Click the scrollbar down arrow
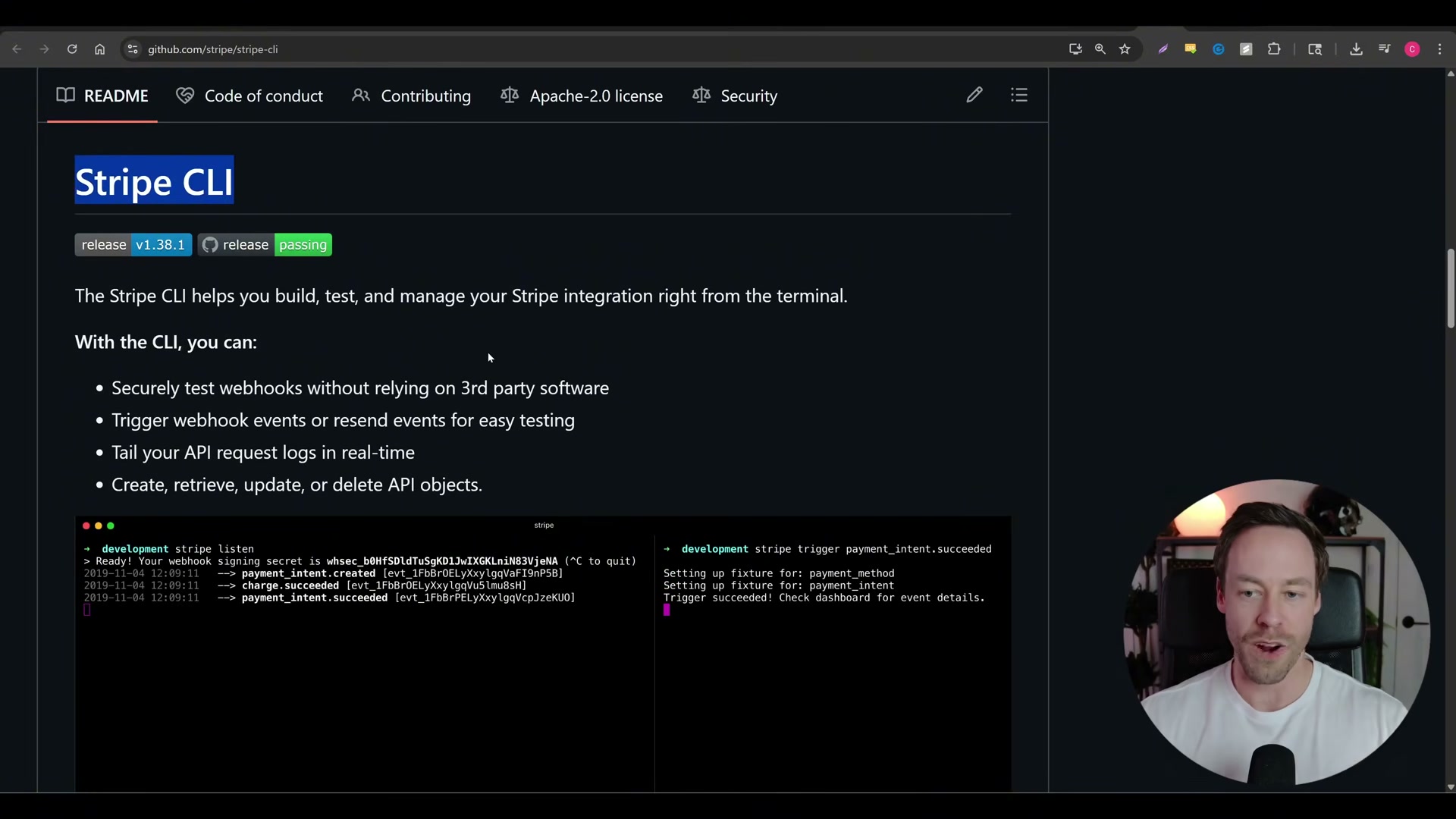Viewport: 1456px width, 819px height. 1451,787
